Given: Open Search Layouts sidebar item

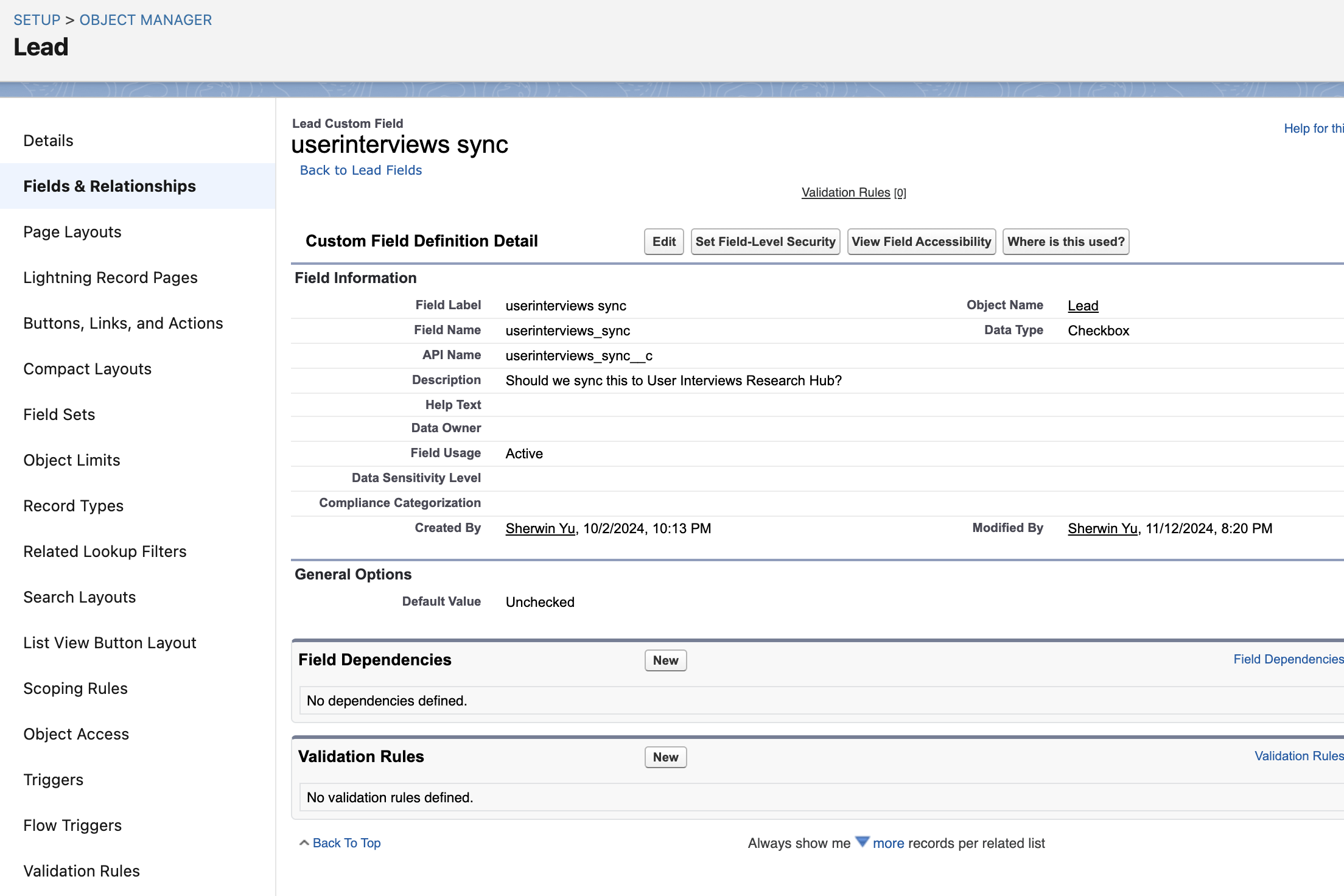Looking at the screenshot, I should click(79, 597).
